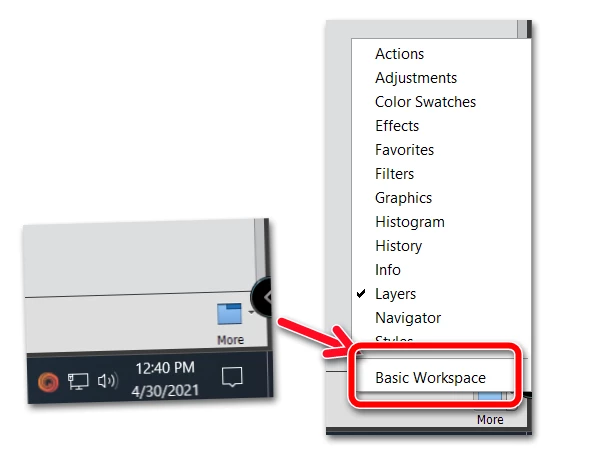Click the orange swirl icon in the system tray
Image resolution: width=592 pixels, height=455 pixels.
point(48,381)
